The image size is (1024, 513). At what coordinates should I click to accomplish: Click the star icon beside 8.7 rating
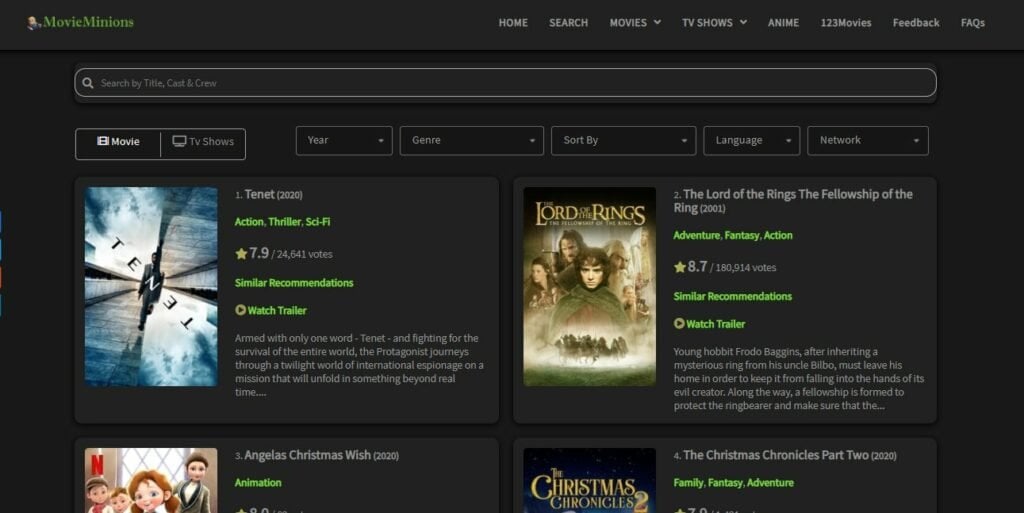coord(680,266)
